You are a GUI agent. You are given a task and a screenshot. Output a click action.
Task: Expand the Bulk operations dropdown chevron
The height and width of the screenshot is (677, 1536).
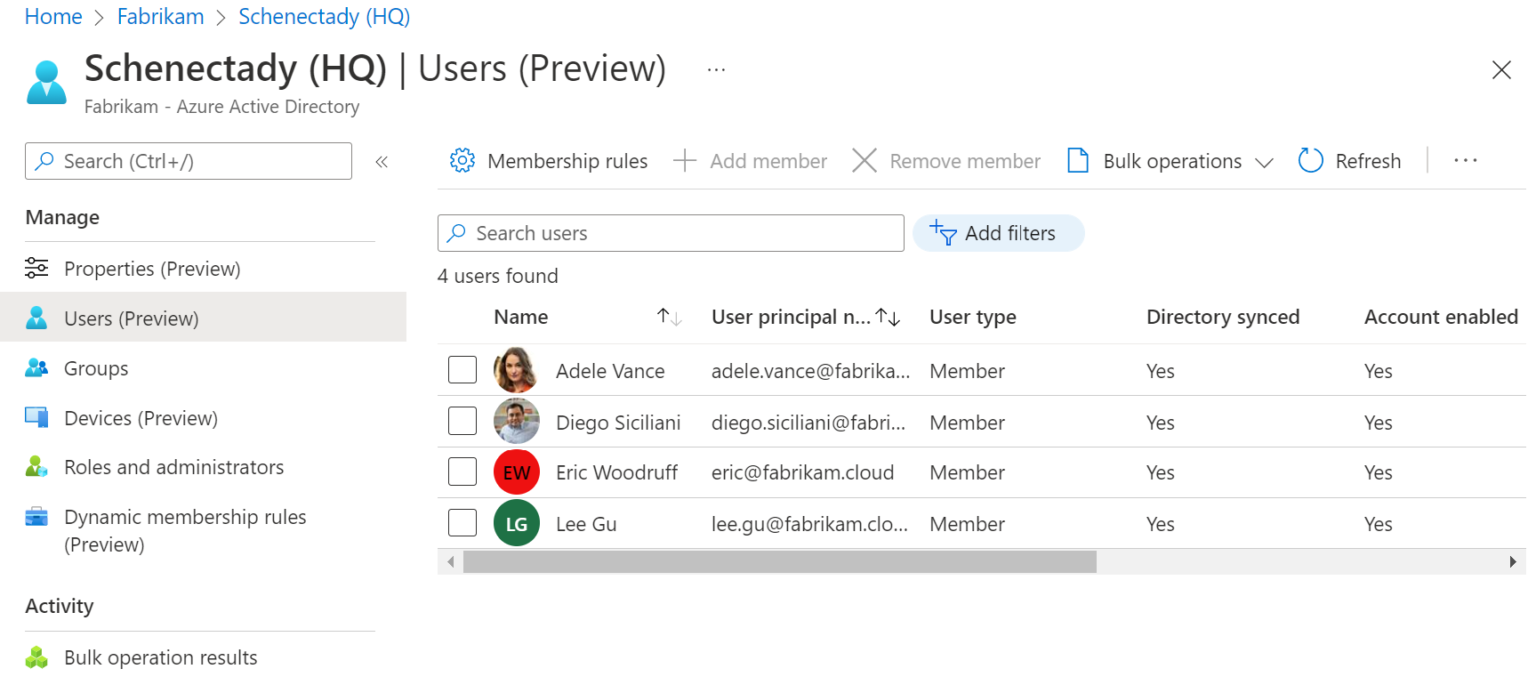tap(1263, 162)
